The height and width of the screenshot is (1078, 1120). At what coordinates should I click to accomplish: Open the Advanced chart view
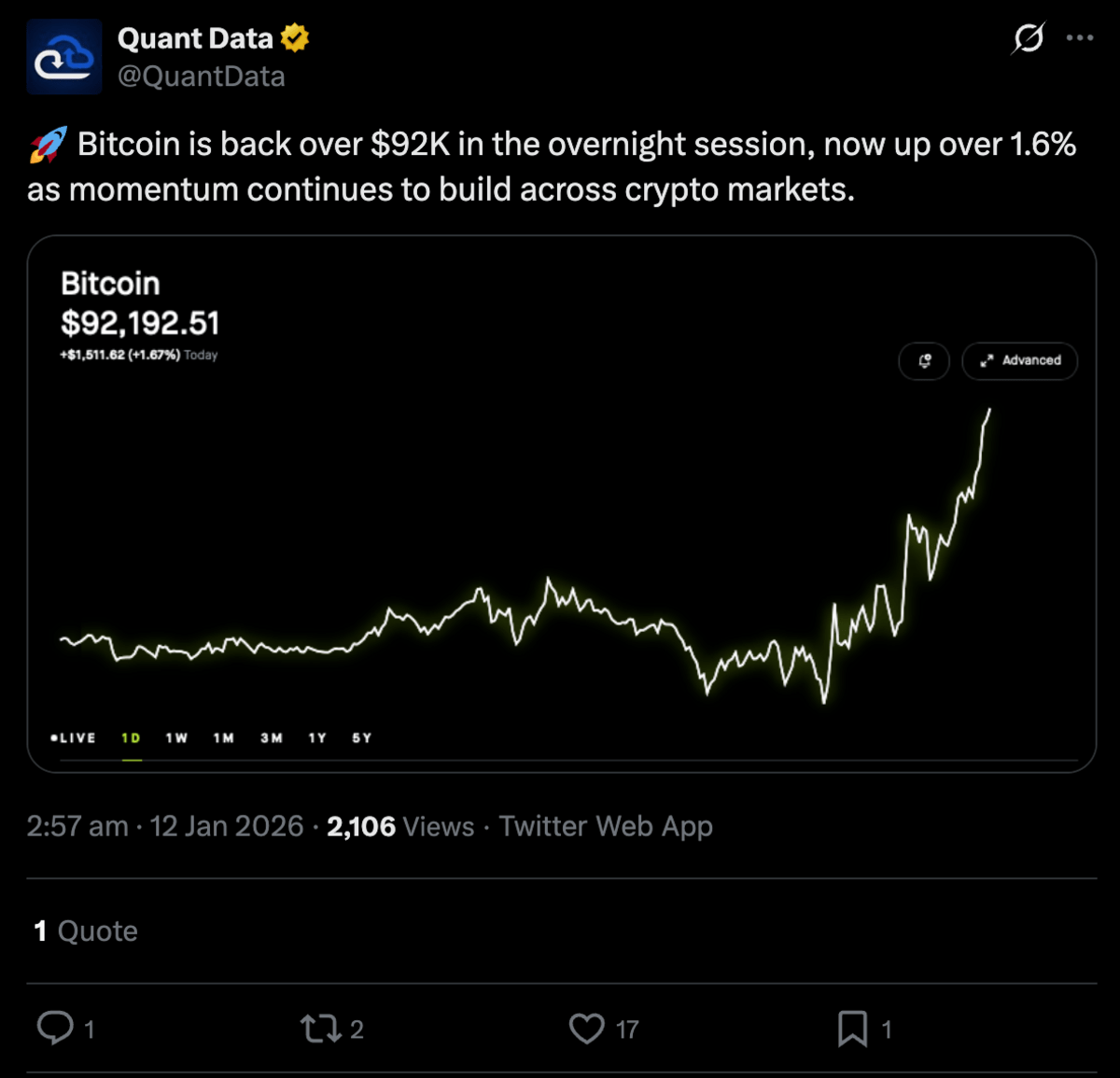(1019, 361)
